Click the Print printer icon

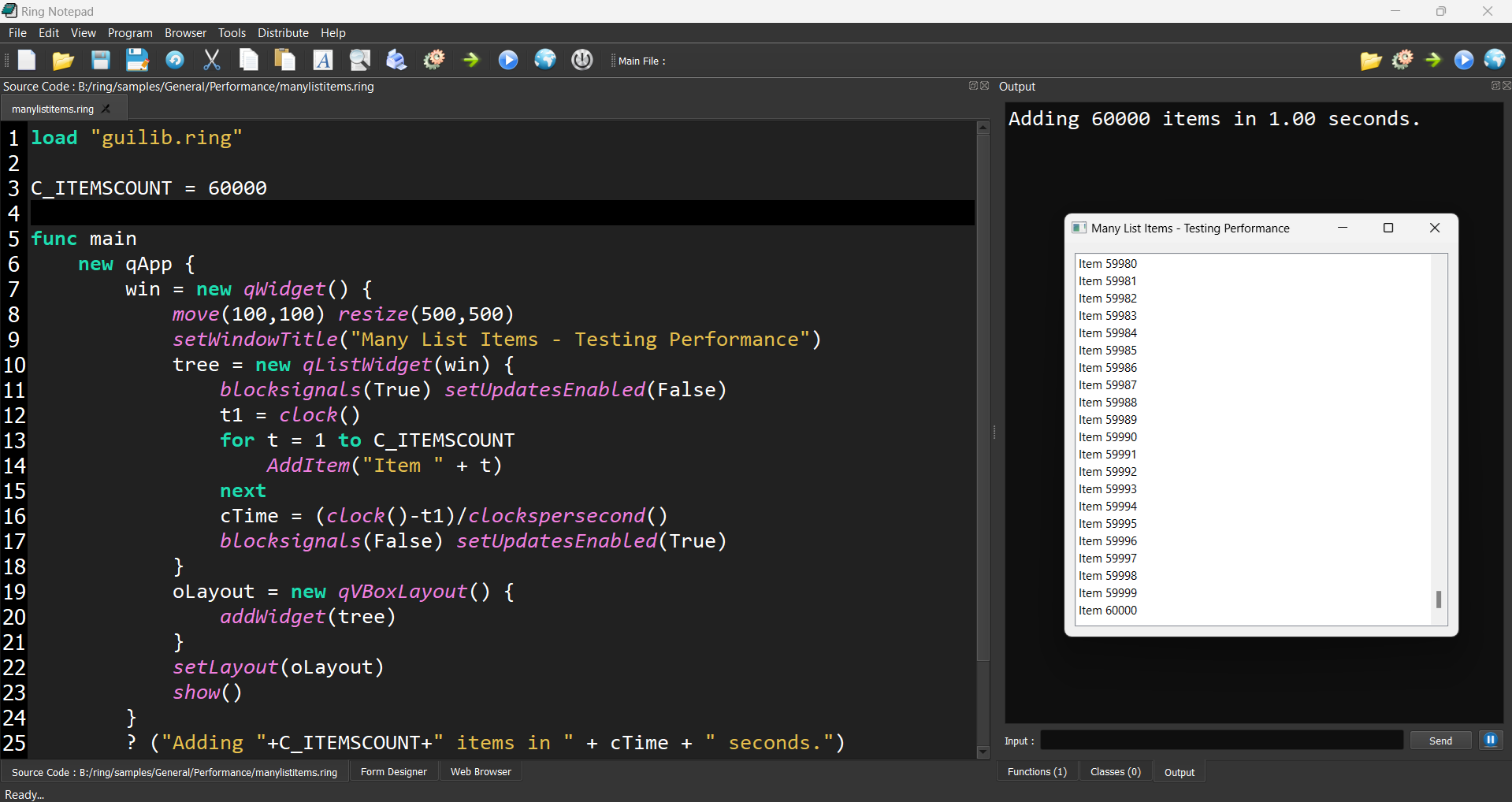pyautogui.click(x=396, y=60)
